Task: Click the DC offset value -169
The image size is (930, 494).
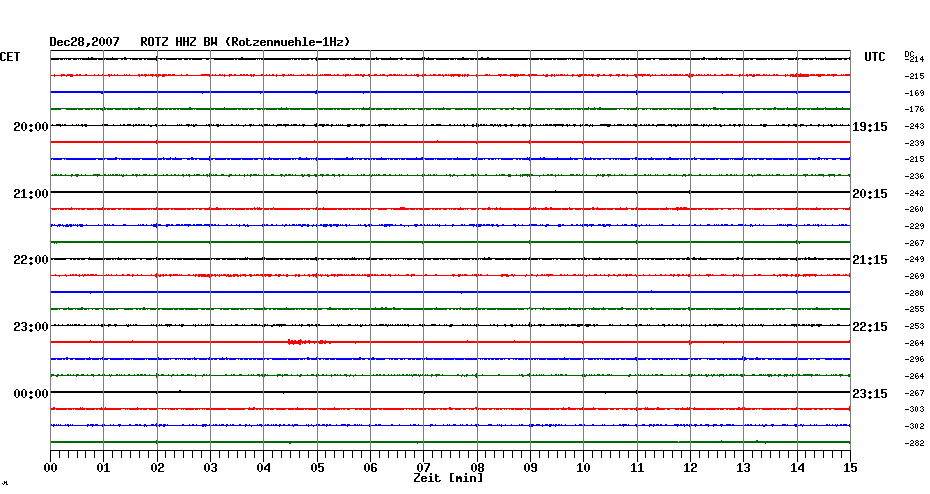Action: pyautogui.click(x=914, y=93)
